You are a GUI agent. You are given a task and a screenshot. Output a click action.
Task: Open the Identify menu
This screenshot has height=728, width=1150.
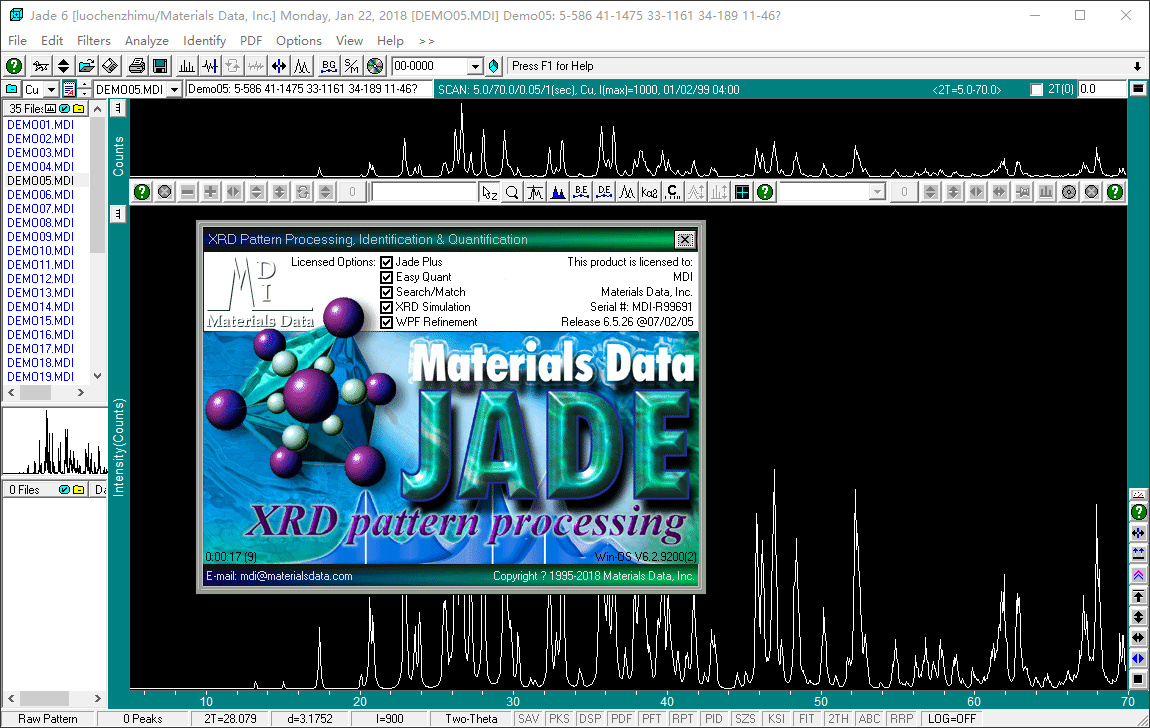click(205, 41)
